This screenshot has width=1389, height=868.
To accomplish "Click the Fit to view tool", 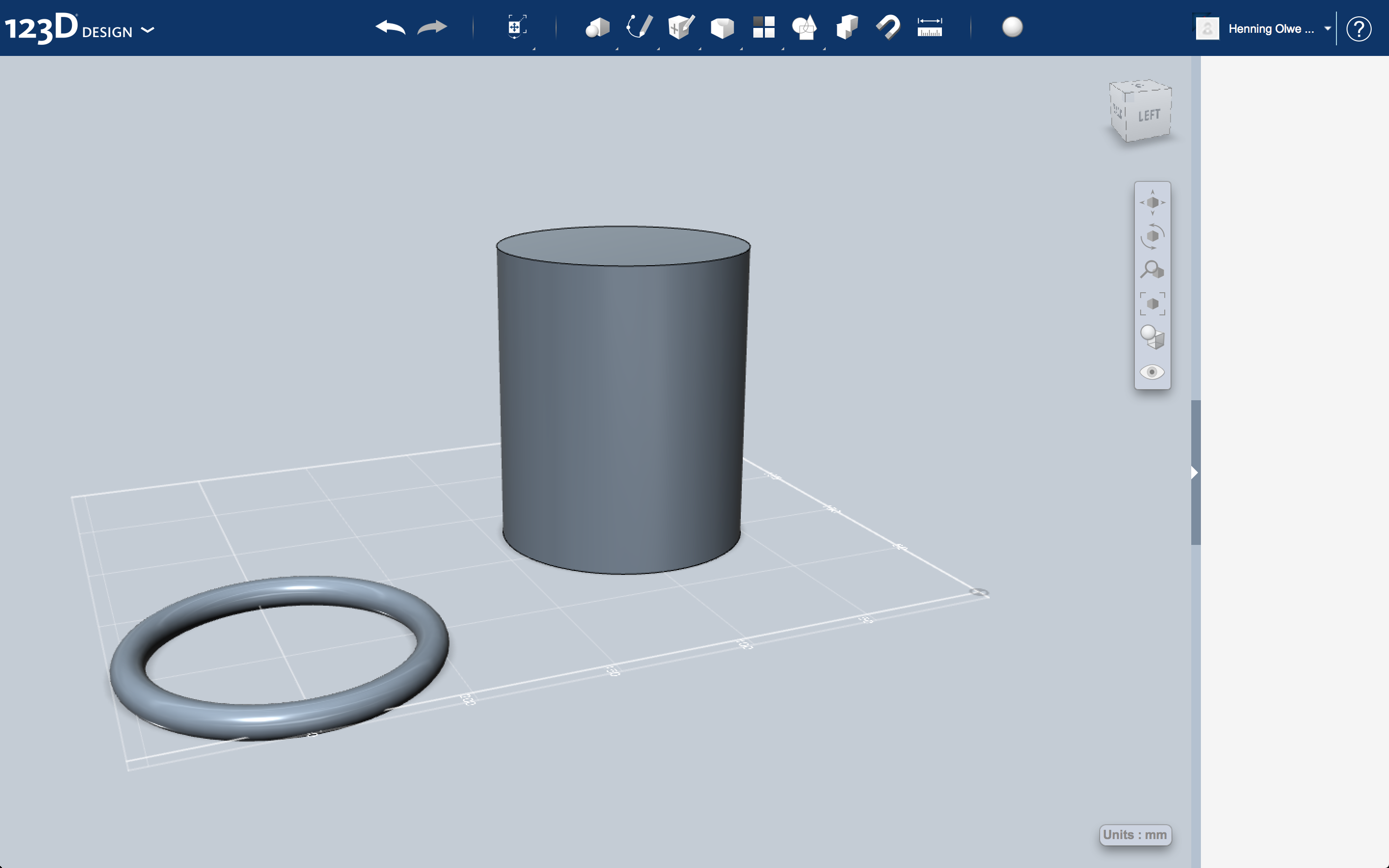I will 1152,304.
